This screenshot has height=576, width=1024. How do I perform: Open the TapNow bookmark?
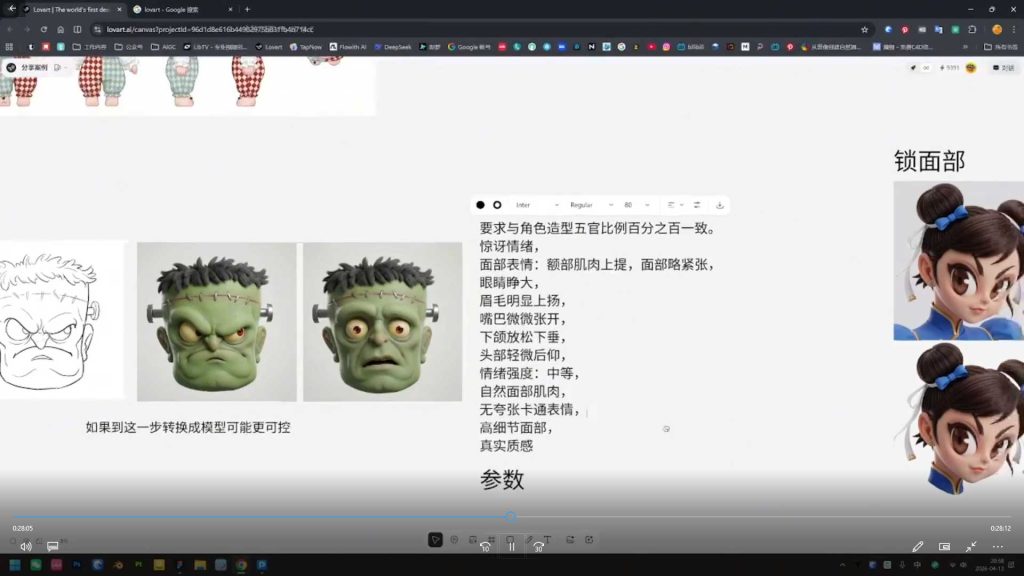(x=306, y=47)
